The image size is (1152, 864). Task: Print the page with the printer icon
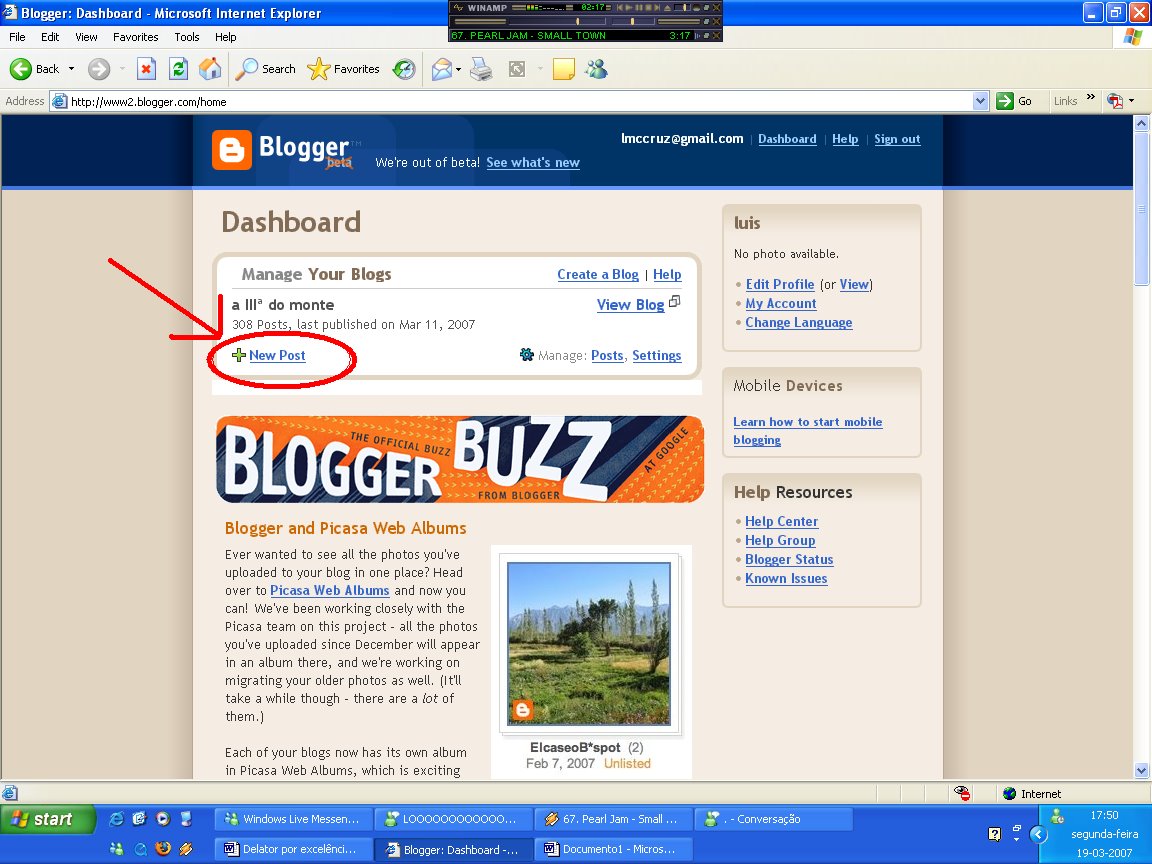[x=481, y=69]
